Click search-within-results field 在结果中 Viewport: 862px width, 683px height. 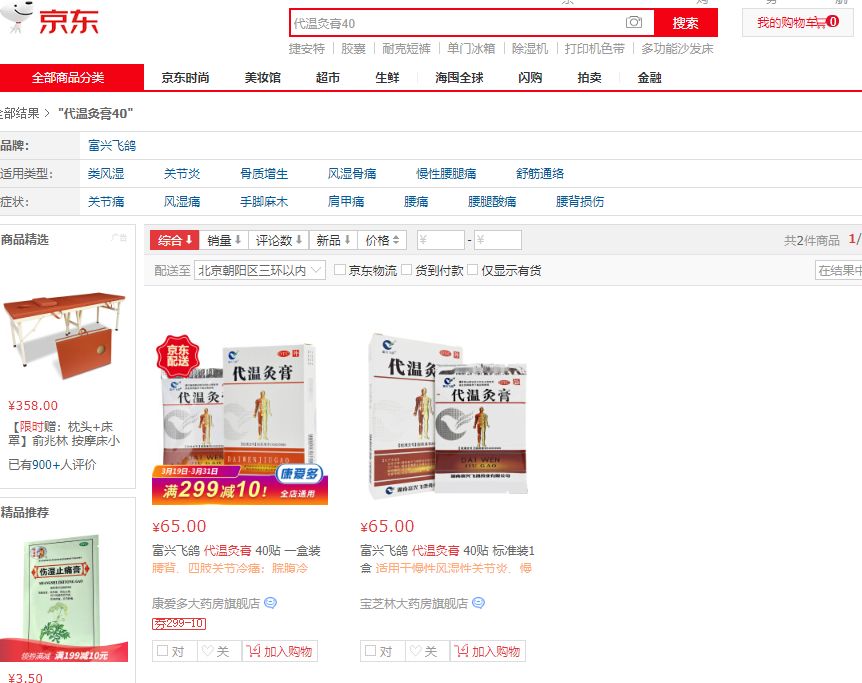(838, 270)
